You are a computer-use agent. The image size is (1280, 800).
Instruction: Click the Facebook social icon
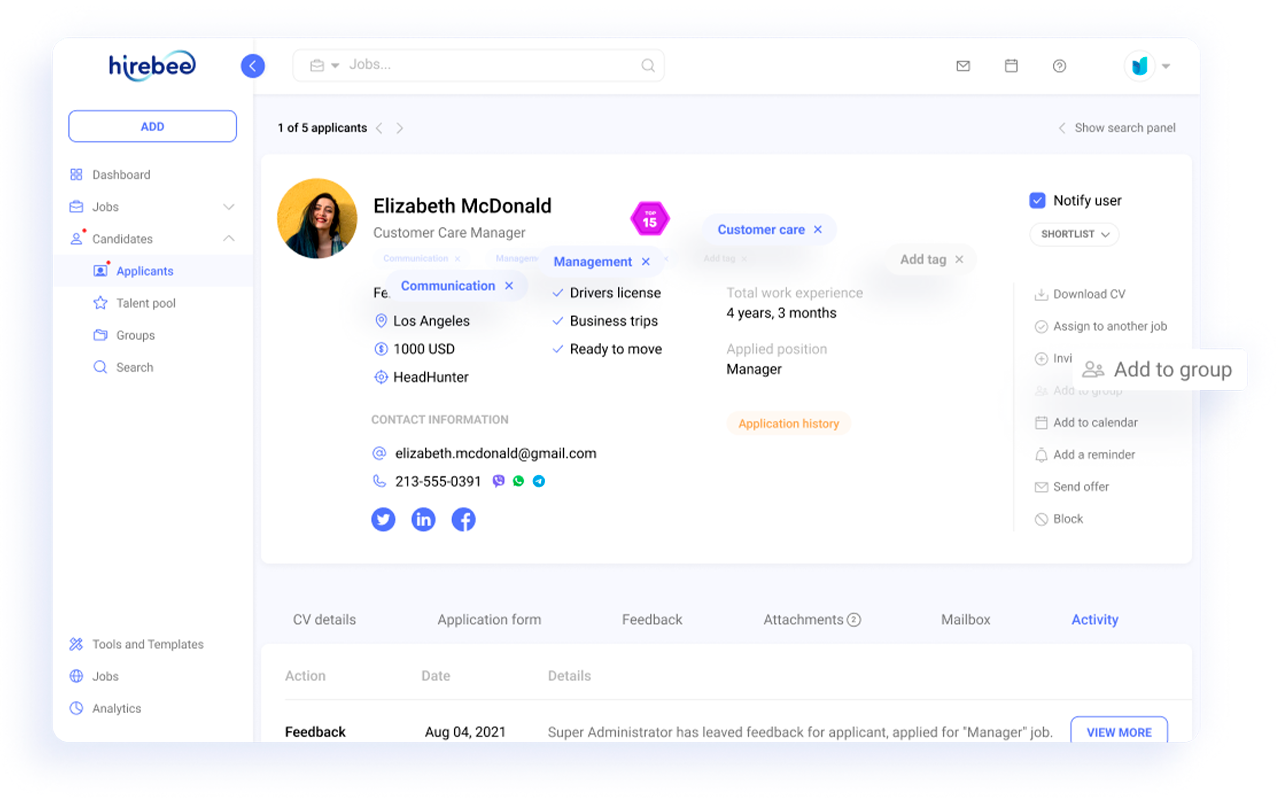(463, 519)
